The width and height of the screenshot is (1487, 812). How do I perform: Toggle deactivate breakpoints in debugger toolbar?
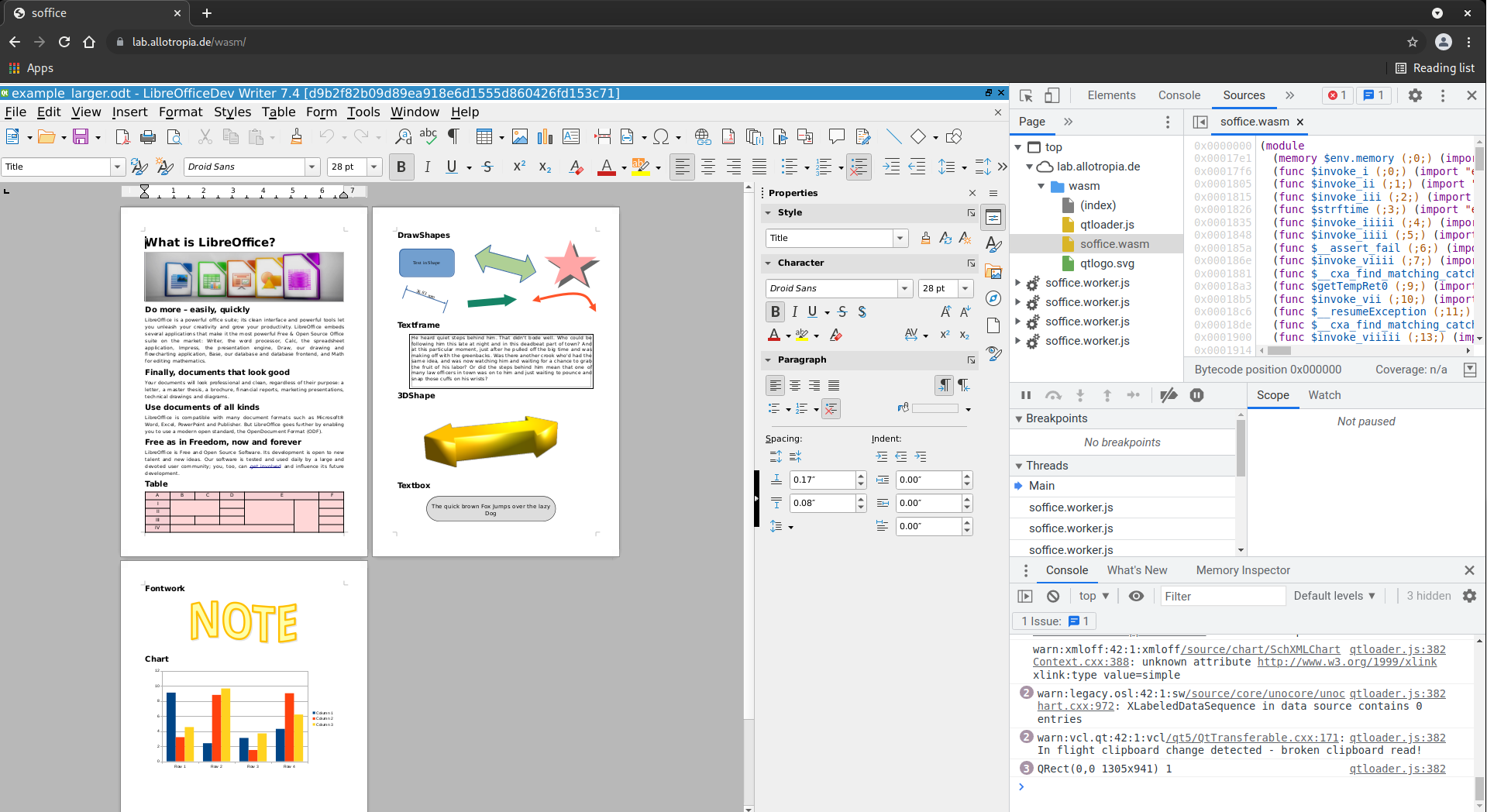(x=1169, y=395)
